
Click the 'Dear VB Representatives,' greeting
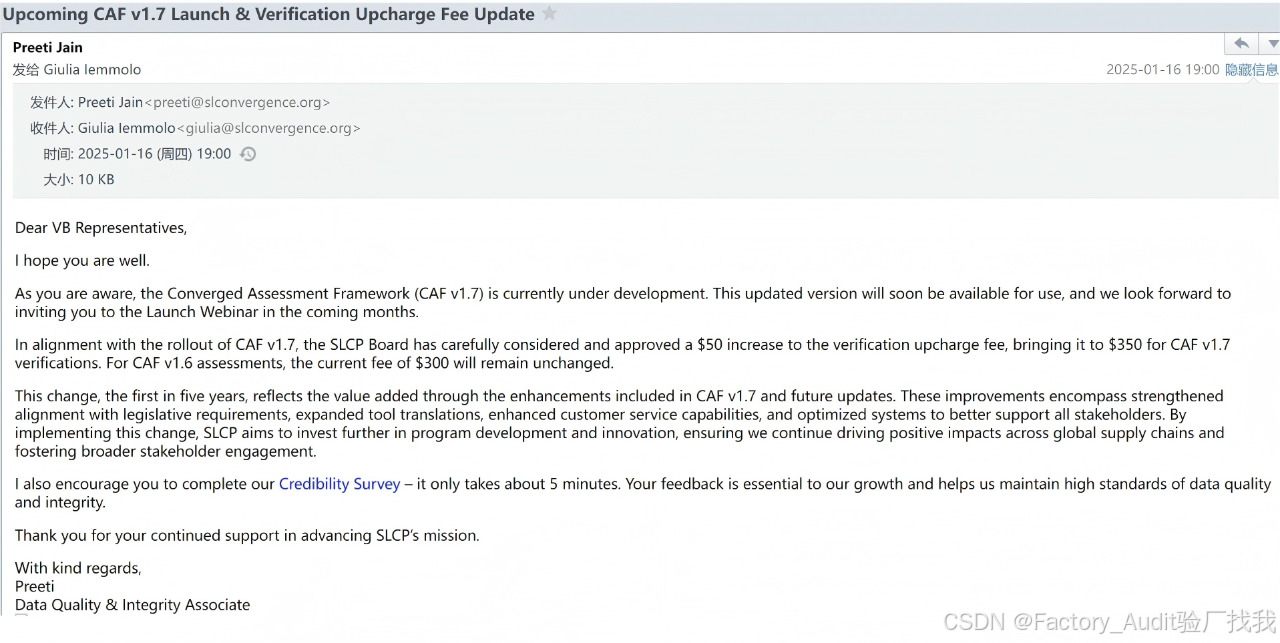click(101, 228)
